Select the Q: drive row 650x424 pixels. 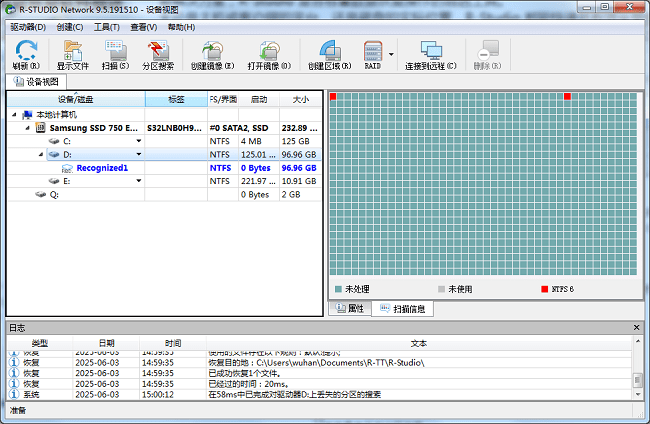tap(164, 194)
